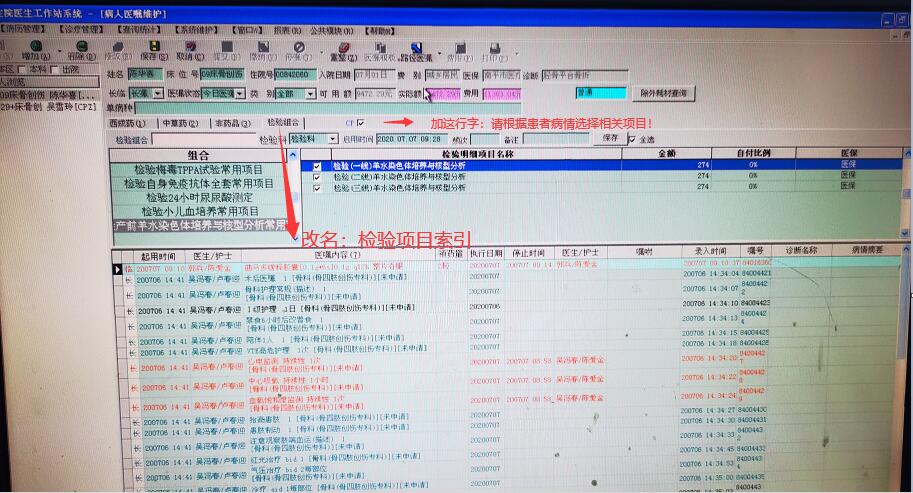
Task: Toggle the CP checkbox
Action: click(x=360, y=123)
